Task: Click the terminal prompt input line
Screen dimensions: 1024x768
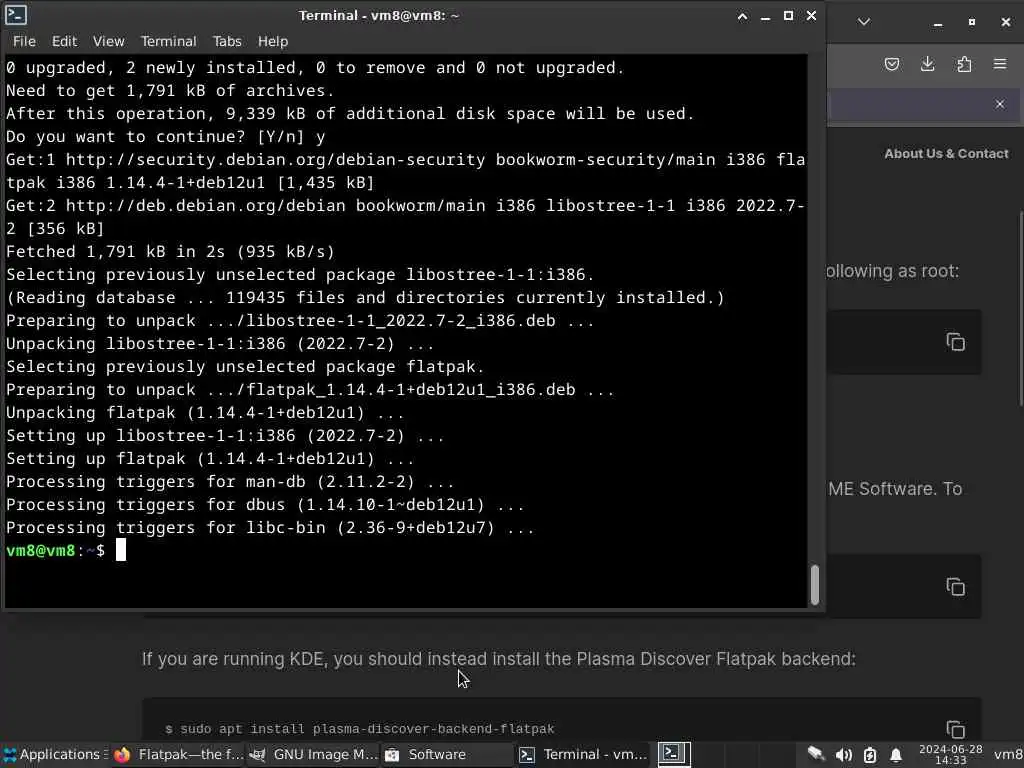Action: [x=405, y=551]
